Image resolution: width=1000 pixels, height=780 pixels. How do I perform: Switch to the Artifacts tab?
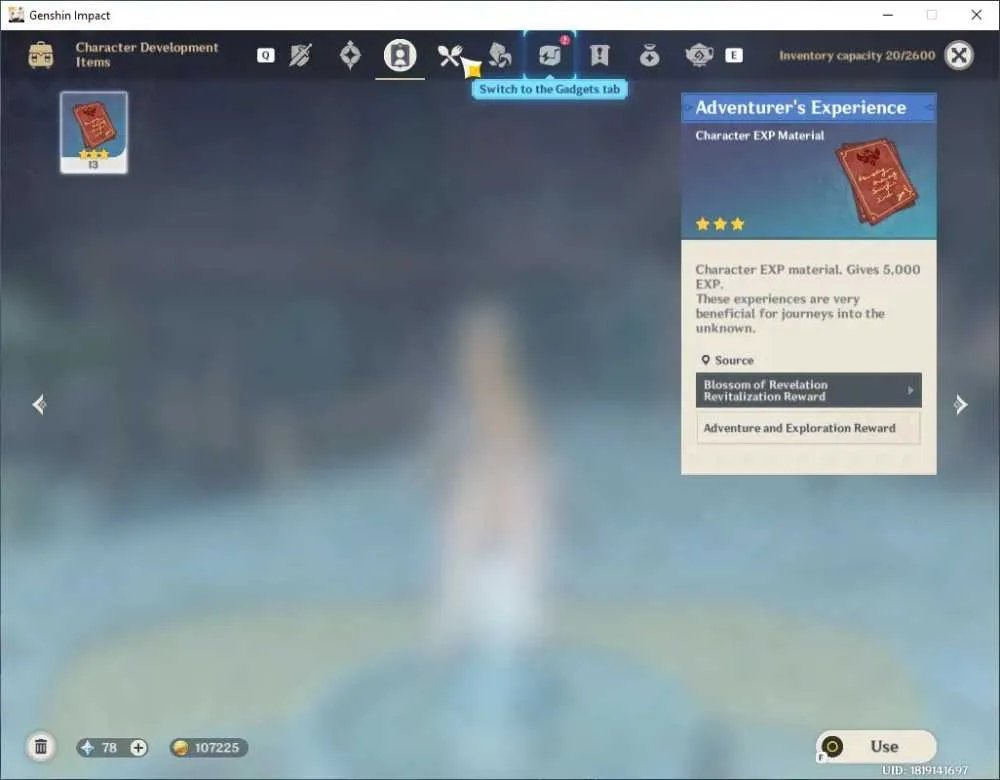pos(350,55)
